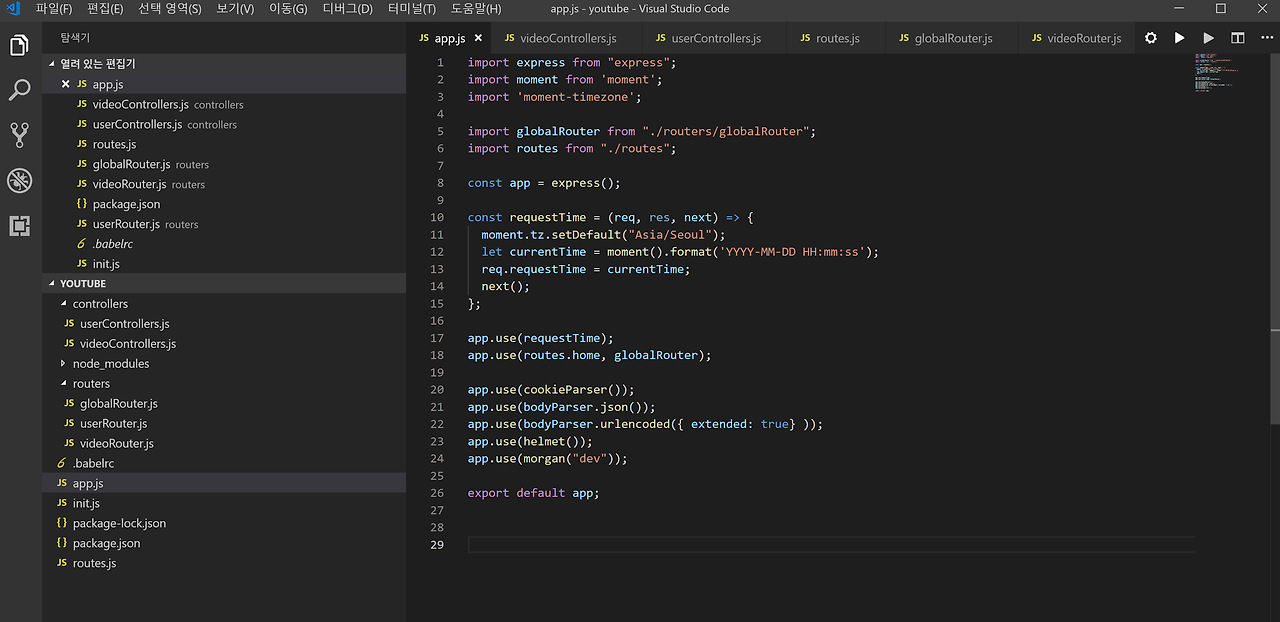Open the 디버그(D) menu

coord(347,9)
